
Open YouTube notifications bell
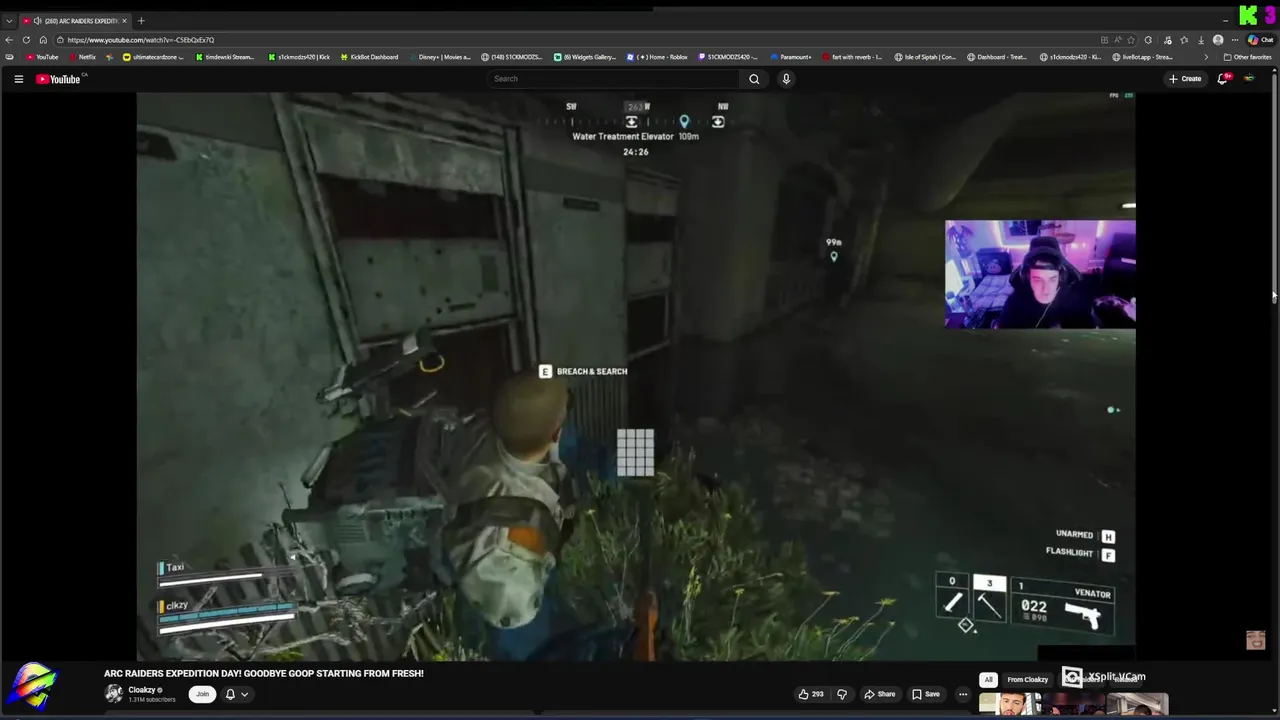tap(1222, 79)
